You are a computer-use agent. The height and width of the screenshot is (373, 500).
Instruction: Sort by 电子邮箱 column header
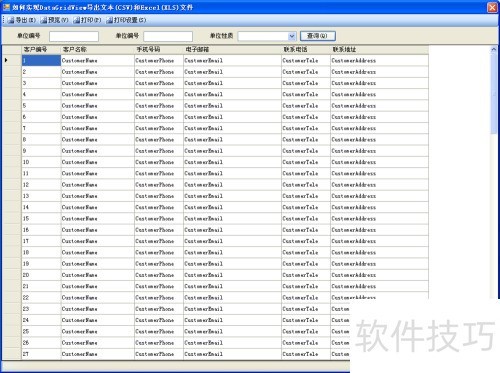click(x=232, y=50)
